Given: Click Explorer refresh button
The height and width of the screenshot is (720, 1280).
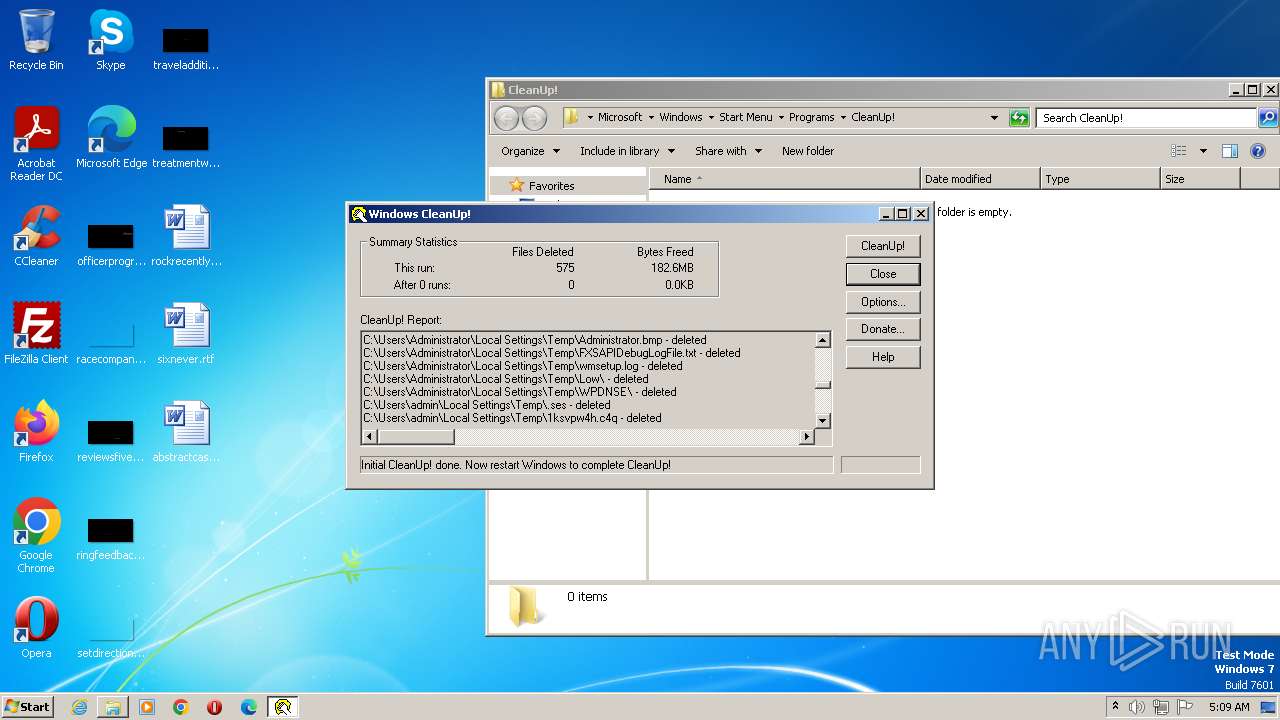Looking at the screenshot, I should 1019,118.
